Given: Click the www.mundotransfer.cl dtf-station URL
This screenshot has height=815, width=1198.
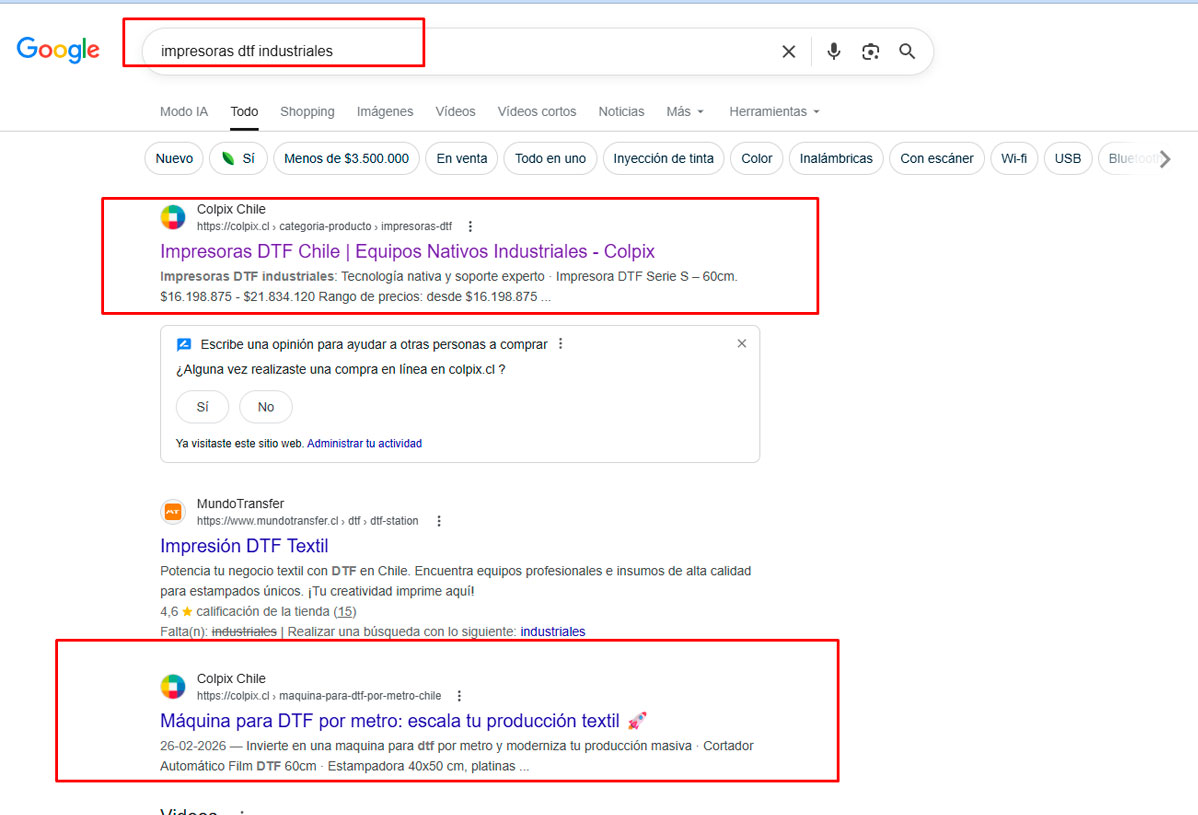Looking at the screenshot, I should point(307,521).
